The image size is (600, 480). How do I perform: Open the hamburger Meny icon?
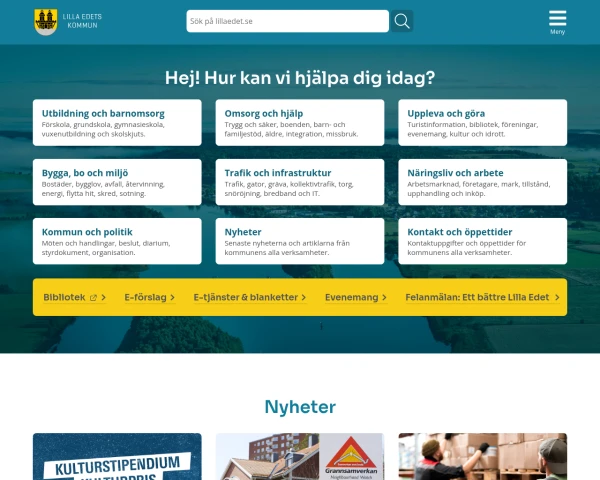[x=558, y=18]
